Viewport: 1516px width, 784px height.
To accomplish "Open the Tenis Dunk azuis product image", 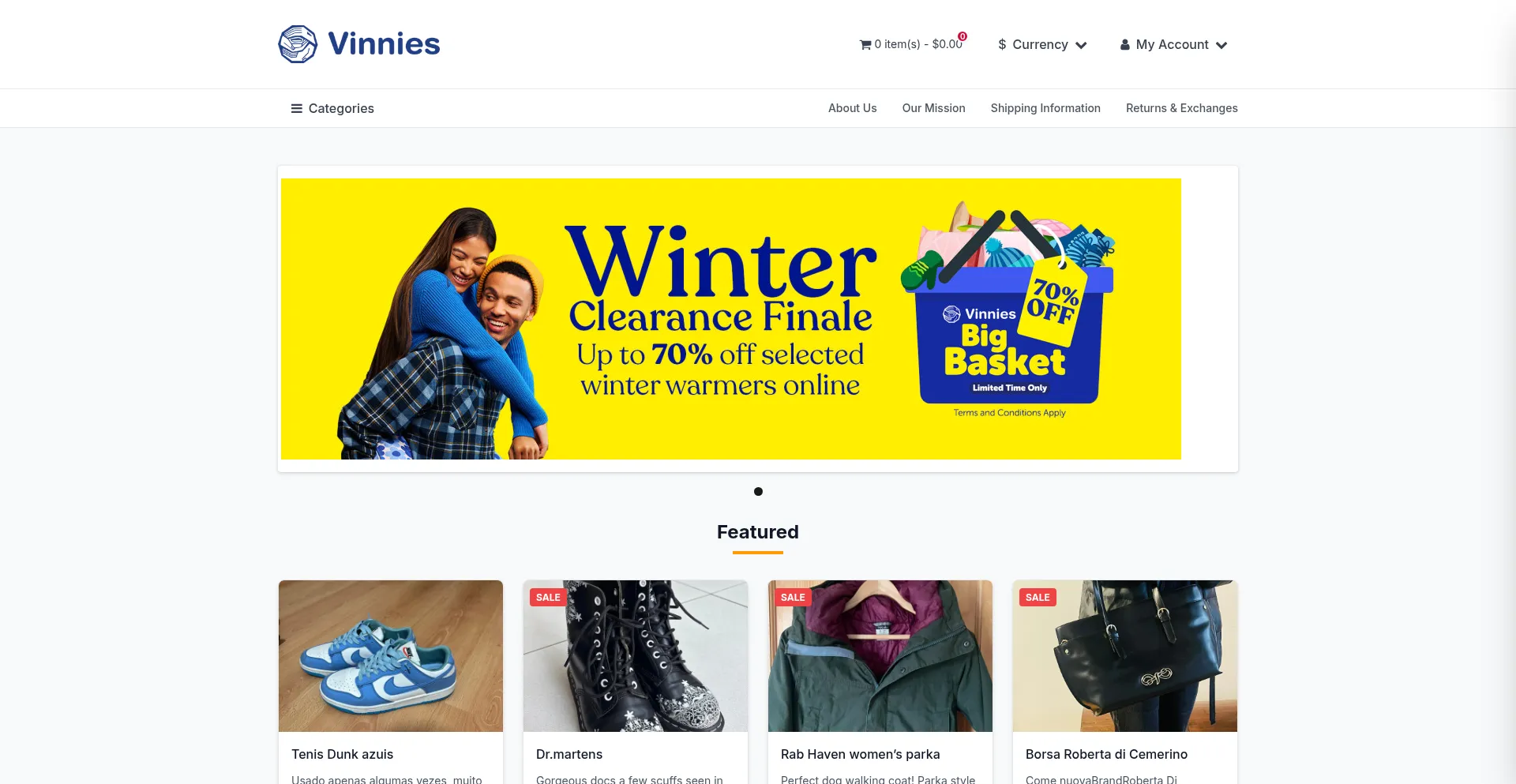I will tap(391, 656).
